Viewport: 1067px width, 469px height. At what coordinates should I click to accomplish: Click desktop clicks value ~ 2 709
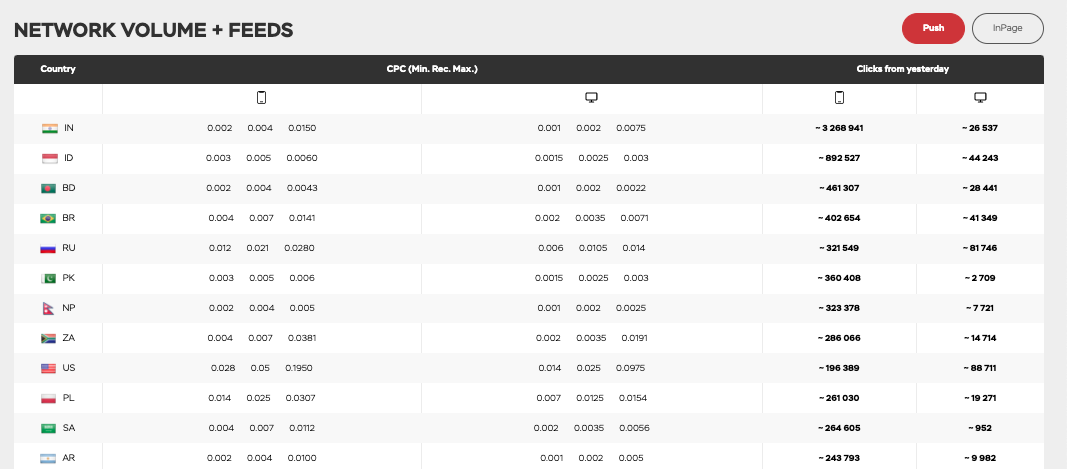point(980,278)
